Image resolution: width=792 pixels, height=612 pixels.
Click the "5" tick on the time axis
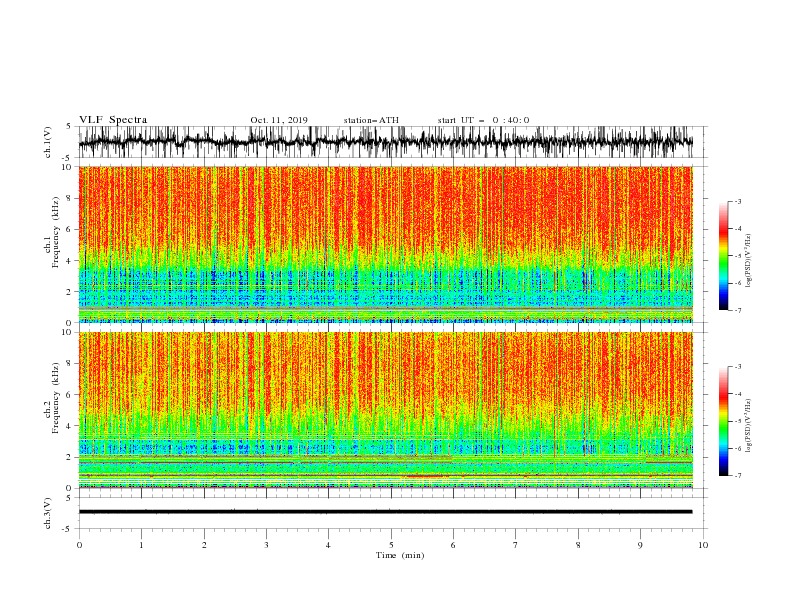click(391, 545)
